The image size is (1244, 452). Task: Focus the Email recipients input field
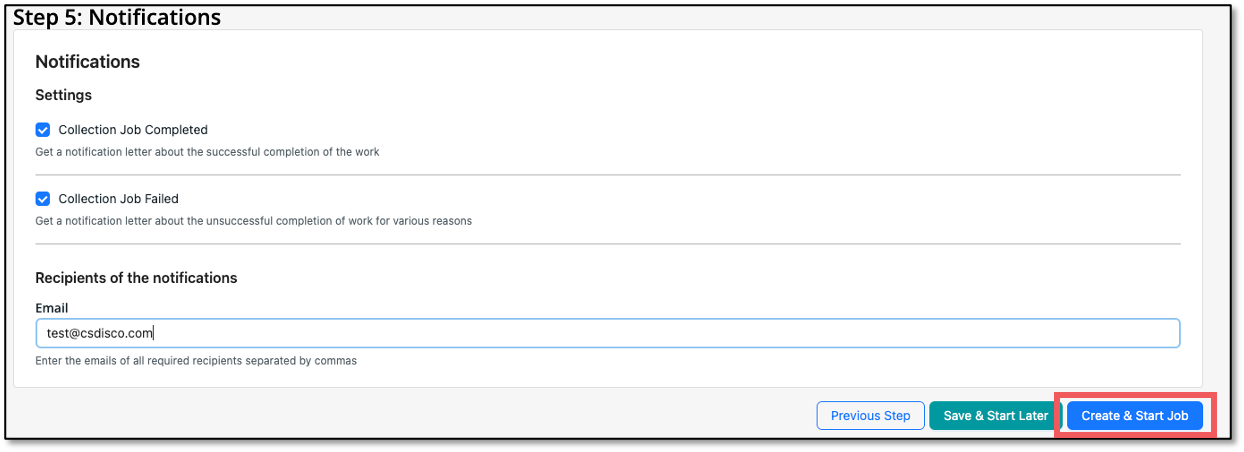608,333
